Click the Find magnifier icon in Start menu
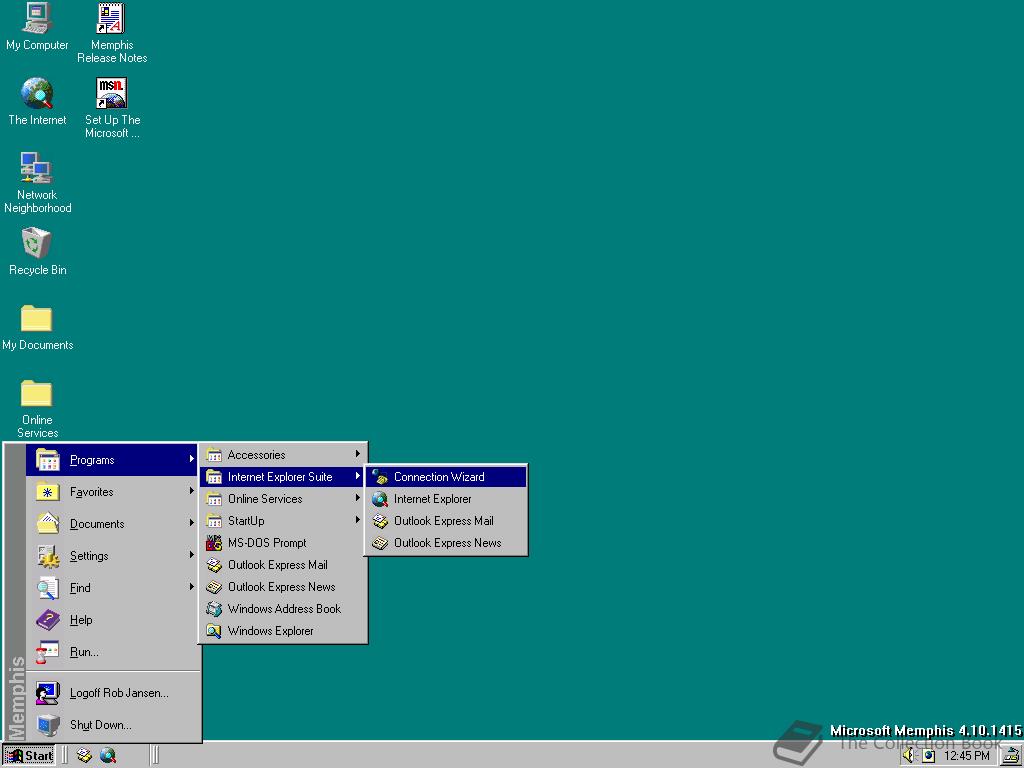This screenshot has height=768, width=1024. coord(48,588)
